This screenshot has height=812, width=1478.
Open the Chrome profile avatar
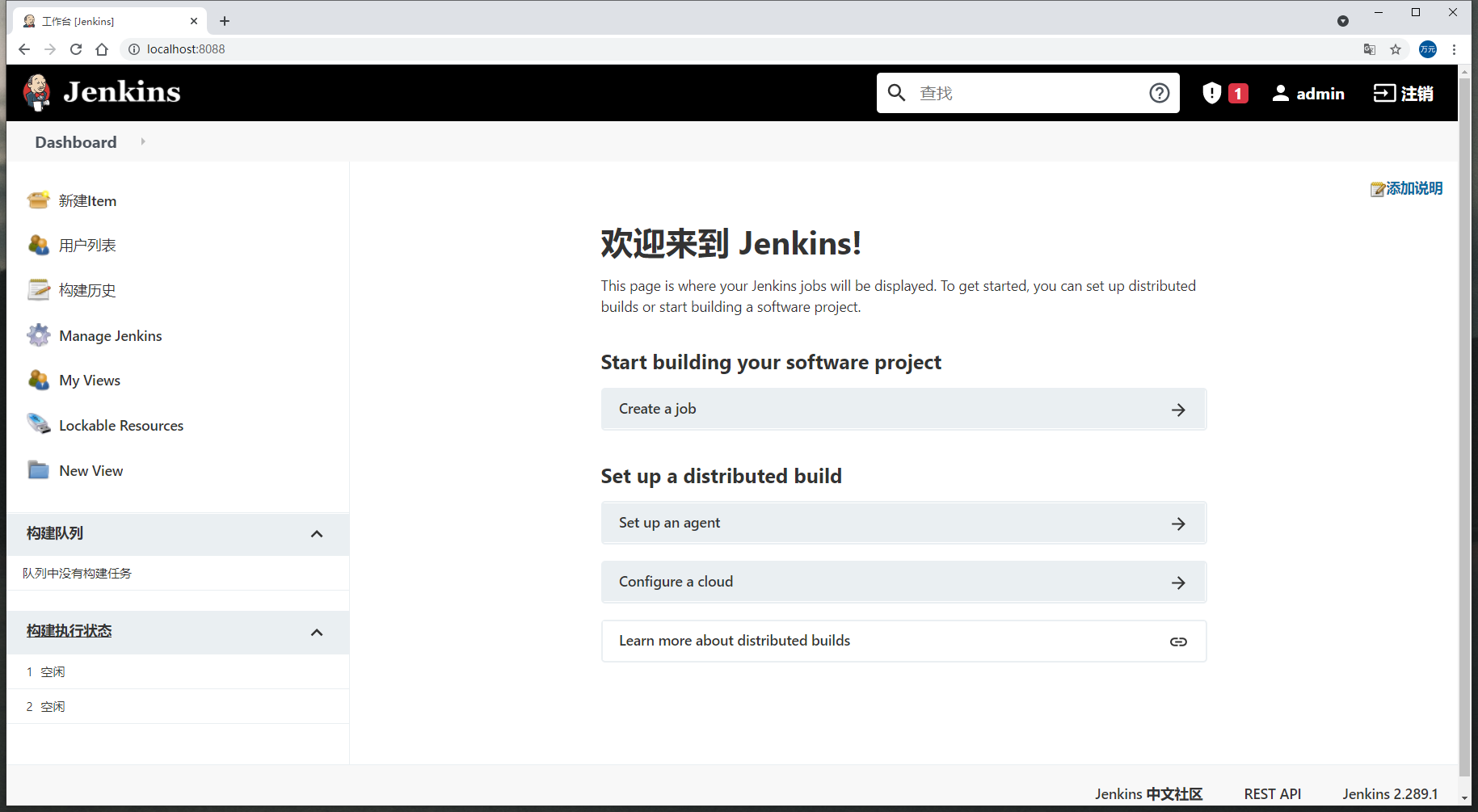coord(1428,49)
